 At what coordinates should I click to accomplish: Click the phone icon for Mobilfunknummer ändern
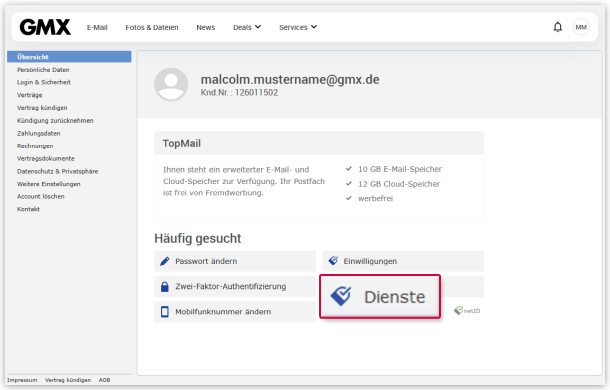click(165, 312)
